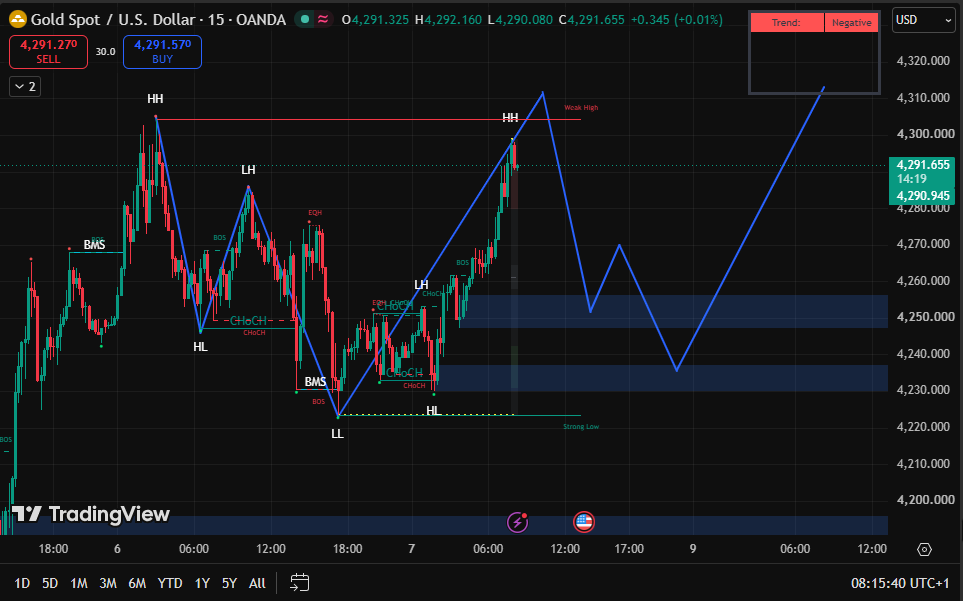Select the 1M time range
The width and height of the screenshot is (963, 601).
(x=79, y=583)
